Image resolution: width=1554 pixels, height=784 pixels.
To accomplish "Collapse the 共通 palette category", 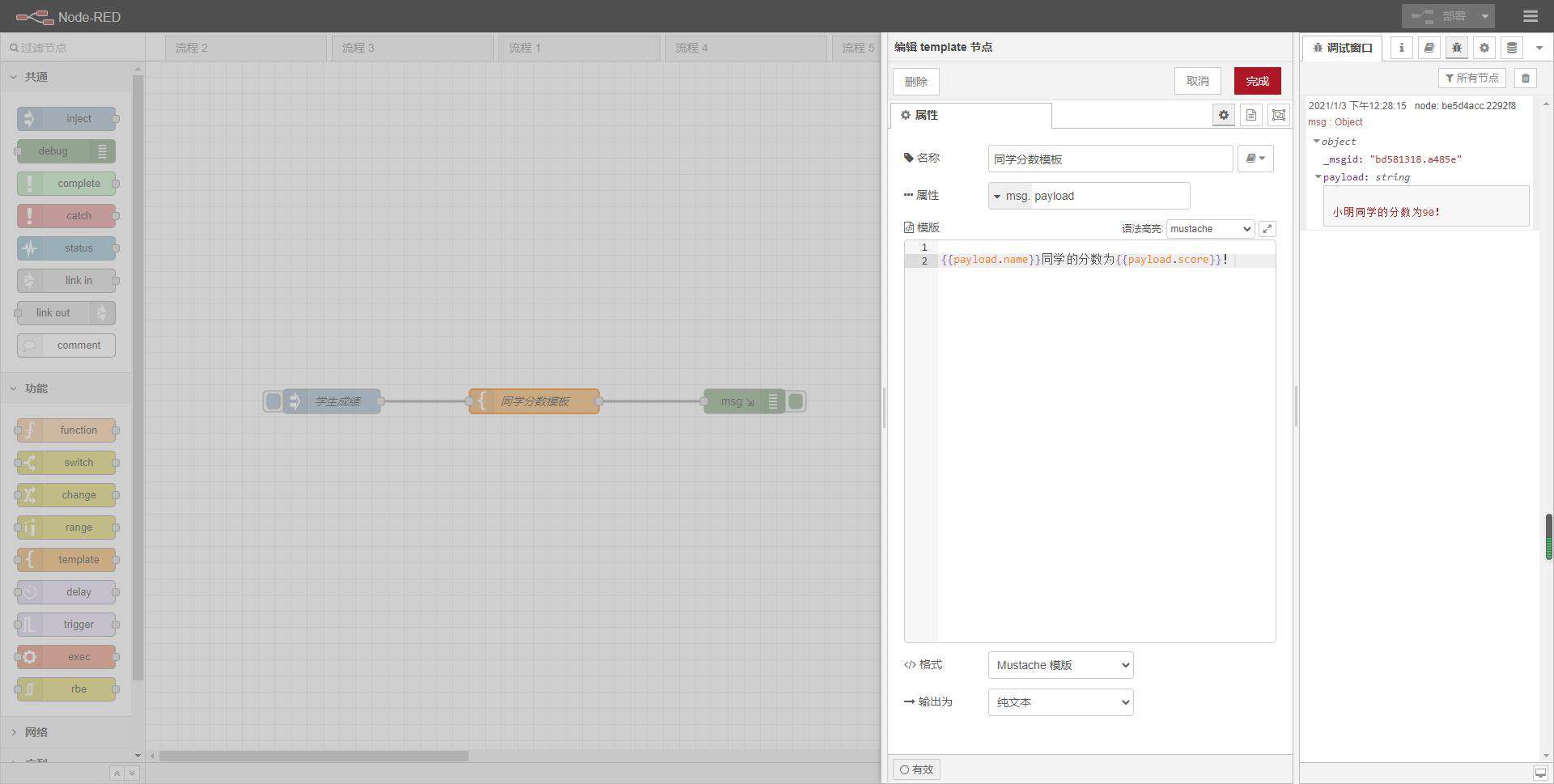I will pyautogui.click(x=66, y=77).
